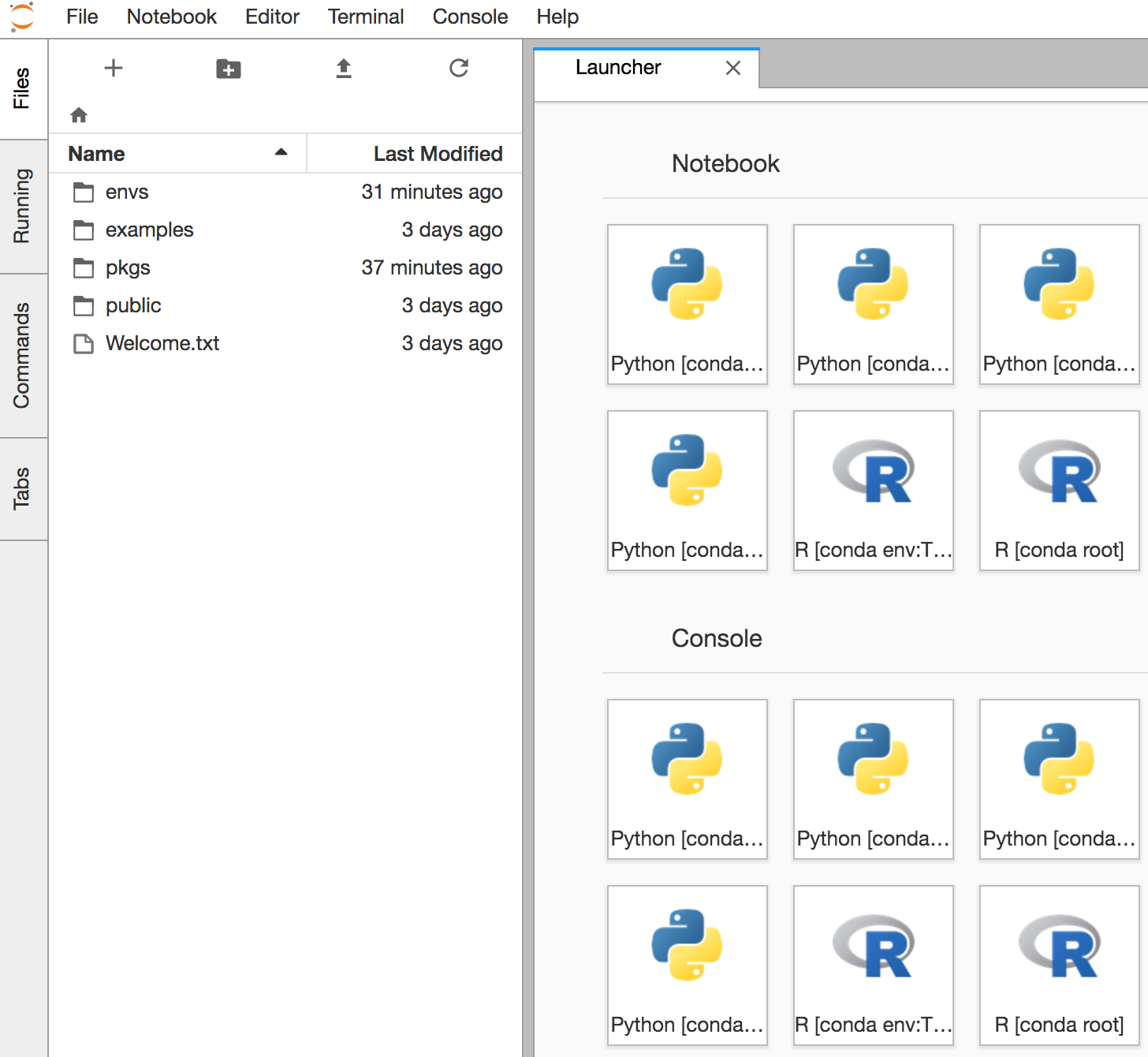
Task: Launch the first Python card in Console's top row
Action: [688, 779]
